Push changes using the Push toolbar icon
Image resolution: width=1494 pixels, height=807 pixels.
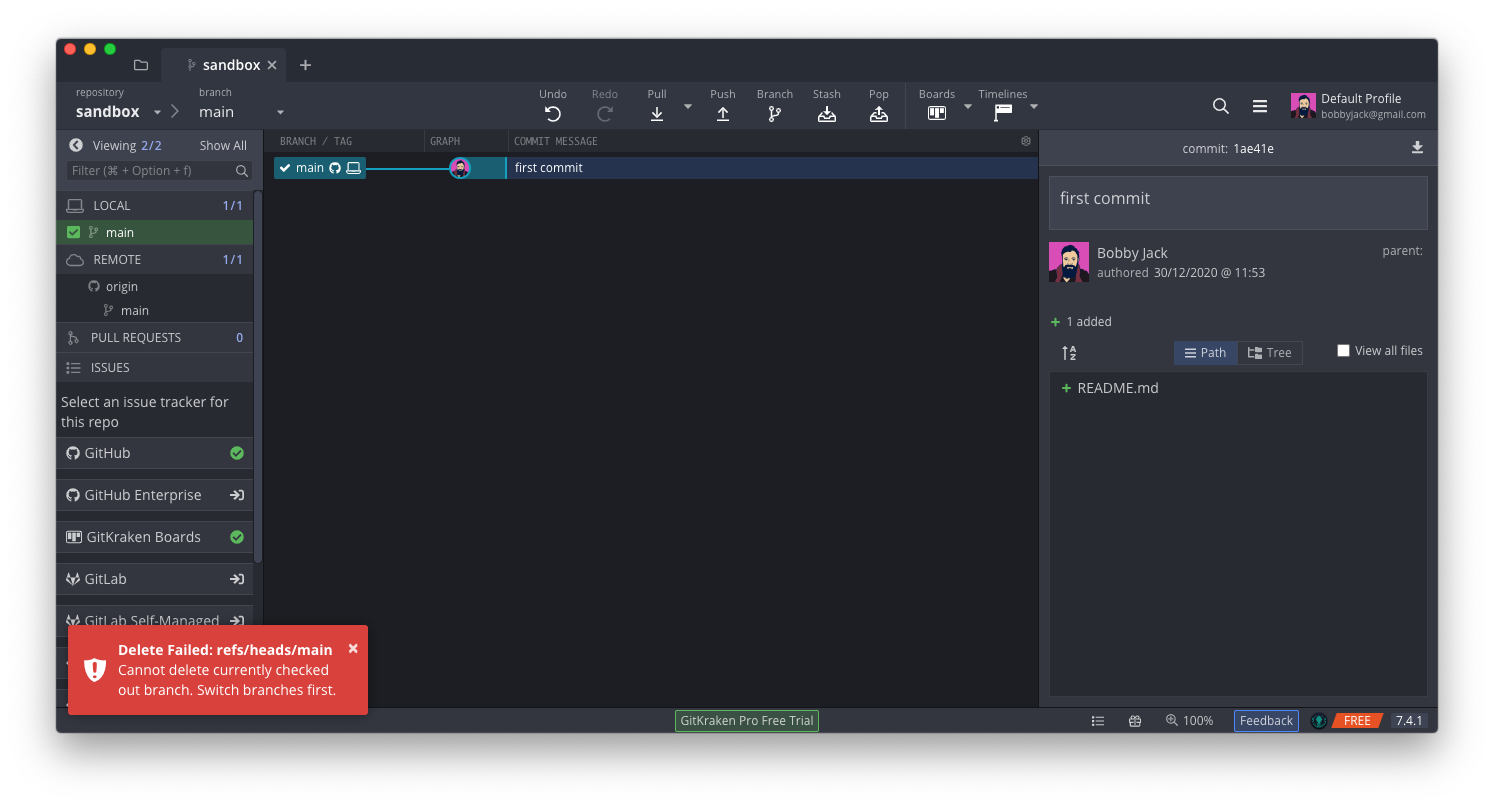pos(722,113)
